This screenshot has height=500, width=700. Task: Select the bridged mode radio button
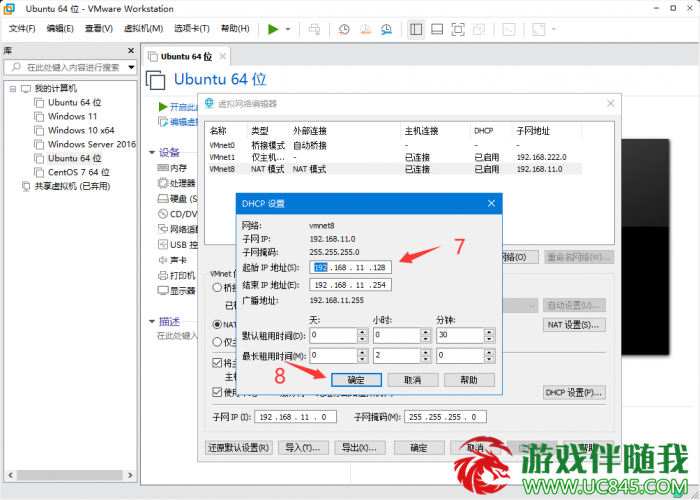(217, 288)
